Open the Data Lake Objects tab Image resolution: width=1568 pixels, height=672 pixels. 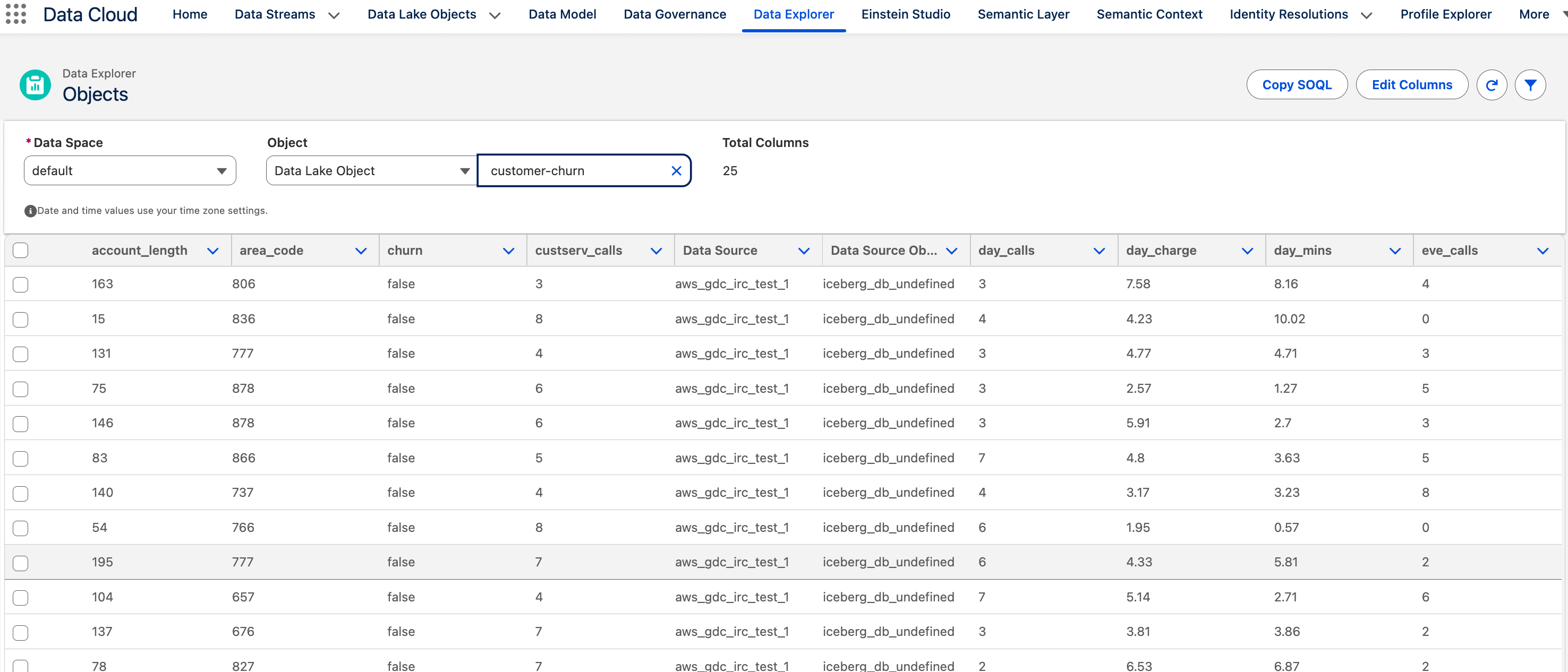coord(422,14)
